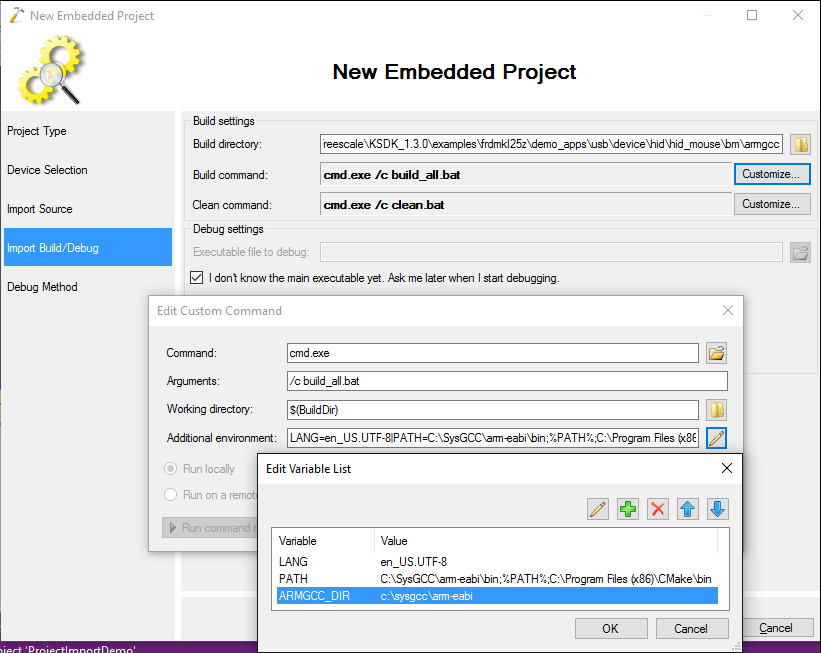Open the Project Type page
Viewport: 821px width, 653px height.
click(x=37, y=131)
